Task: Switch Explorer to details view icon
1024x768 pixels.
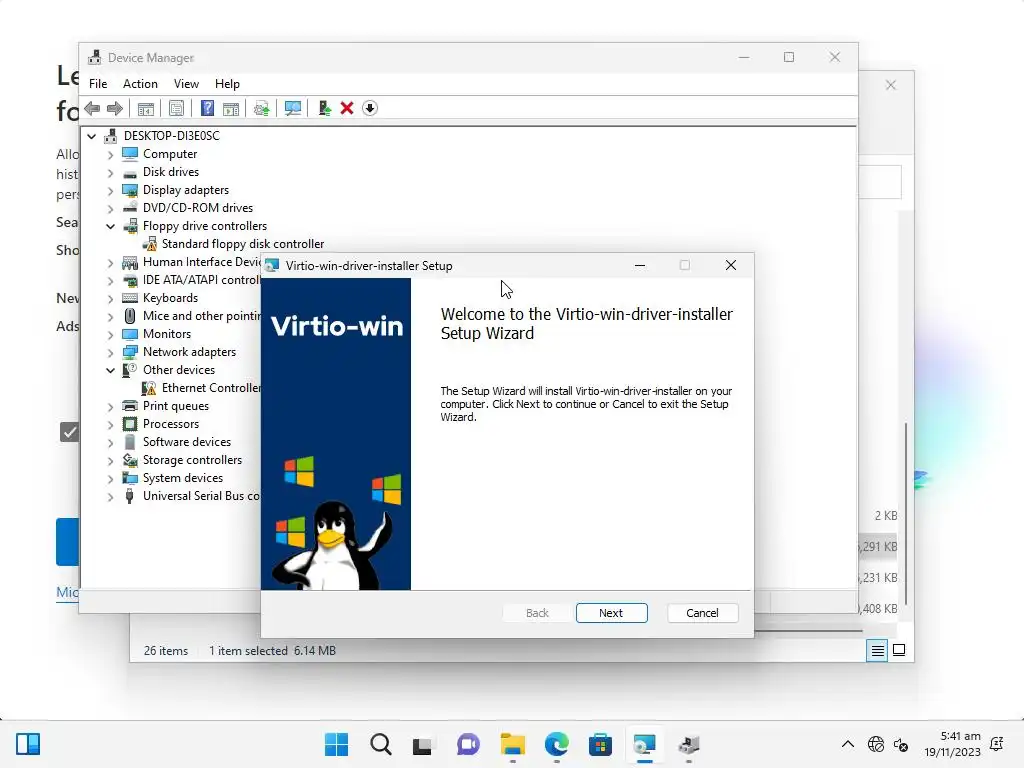Action: point(877,650)
